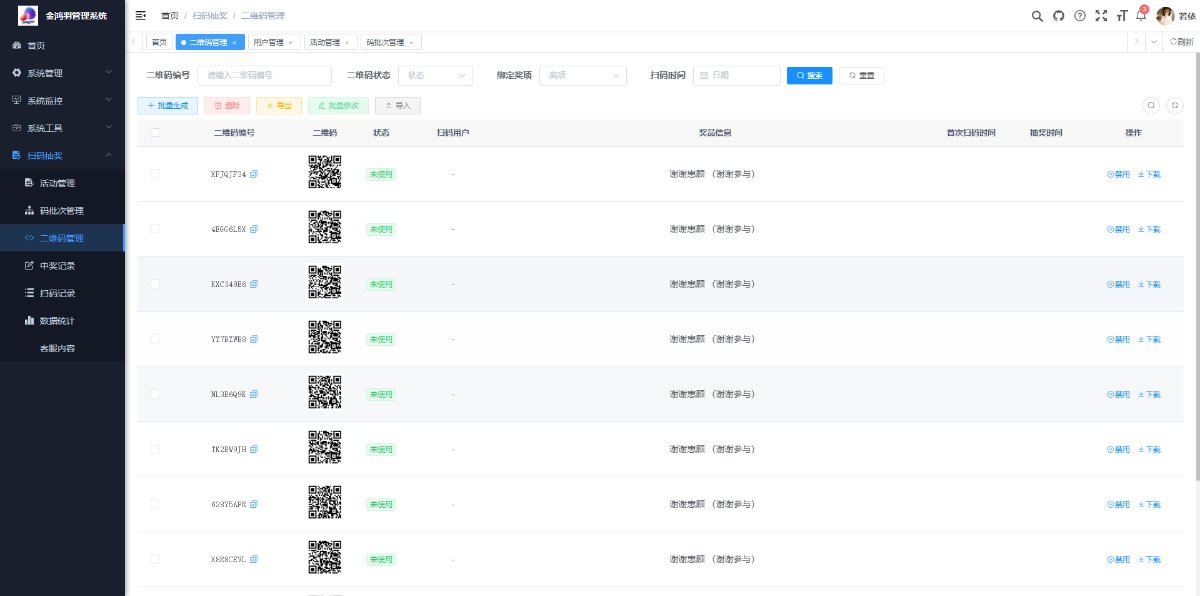
Task: Click the 刷新 refresh tab button
Action: [x=1182, y=42]
